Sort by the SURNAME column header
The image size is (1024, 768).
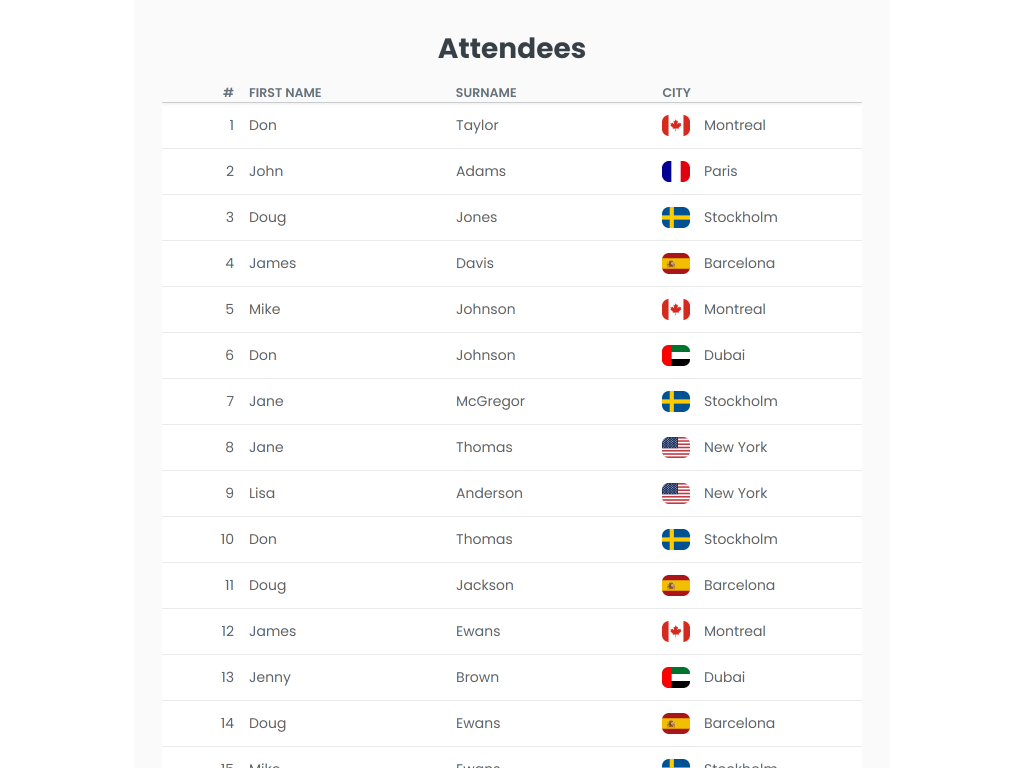click(486, 93)
